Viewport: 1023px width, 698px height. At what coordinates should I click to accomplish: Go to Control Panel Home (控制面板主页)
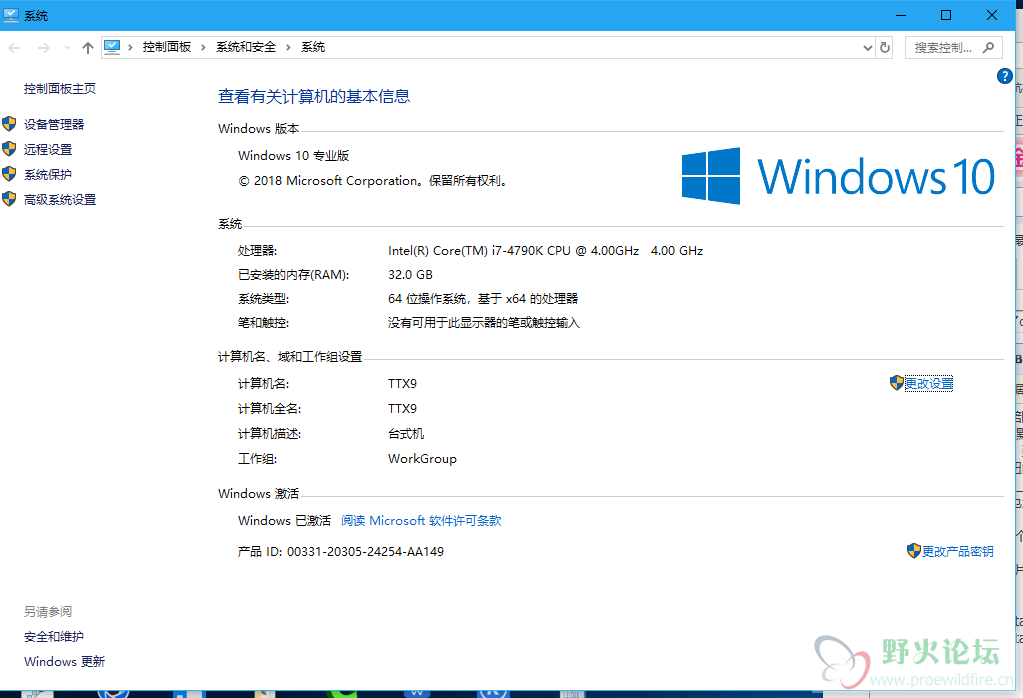point(60,89)
